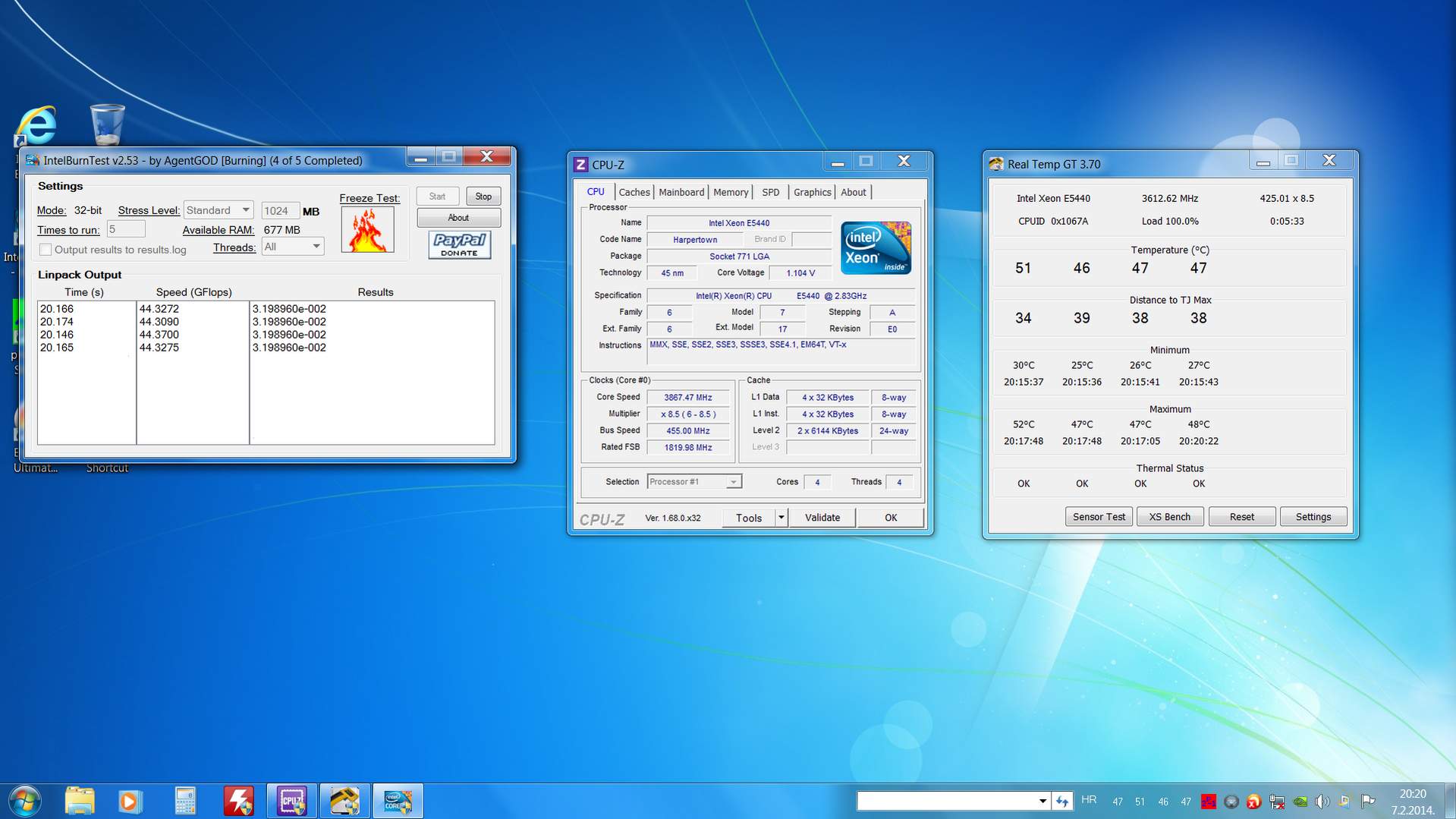Open the calculator taskbar icon

pyautogui.click(x=185, y=801)
